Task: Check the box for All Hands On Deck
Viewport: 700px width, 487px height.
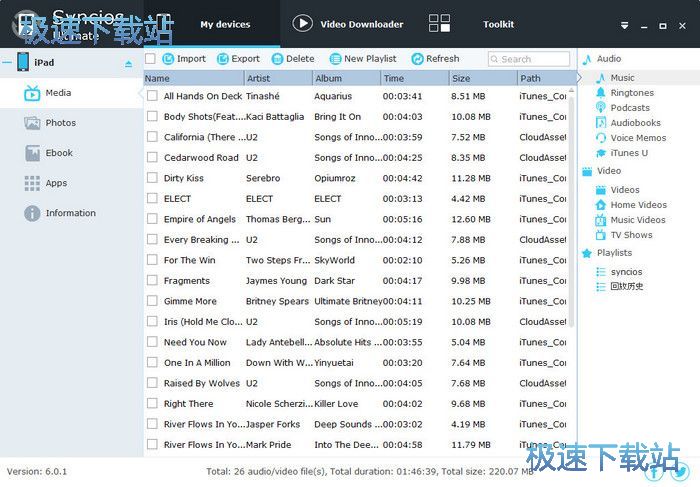Action: point(152,96)
